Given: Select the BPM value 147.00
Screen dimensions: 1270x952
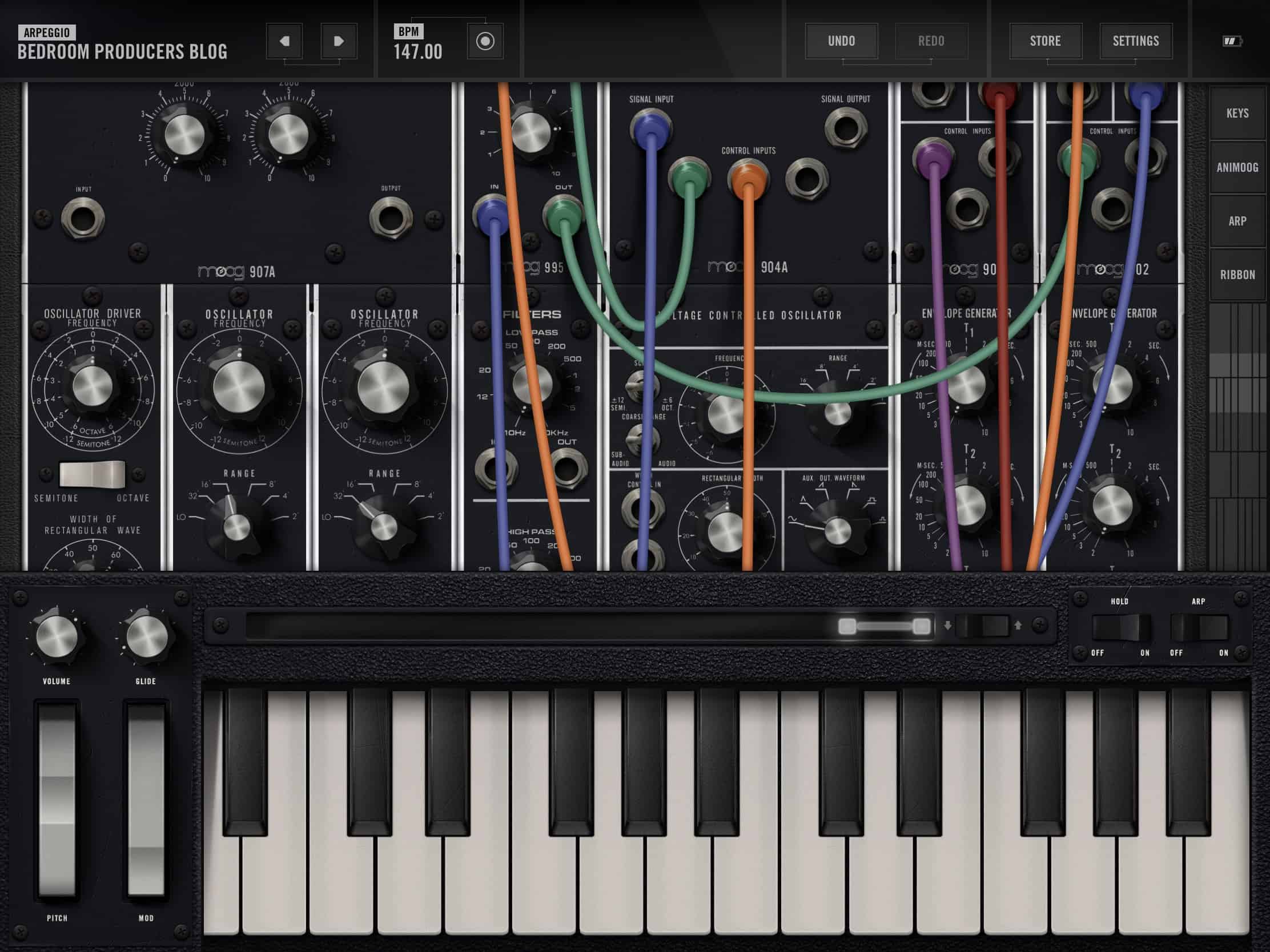Looking at the screenshot, I should (417, 52).
